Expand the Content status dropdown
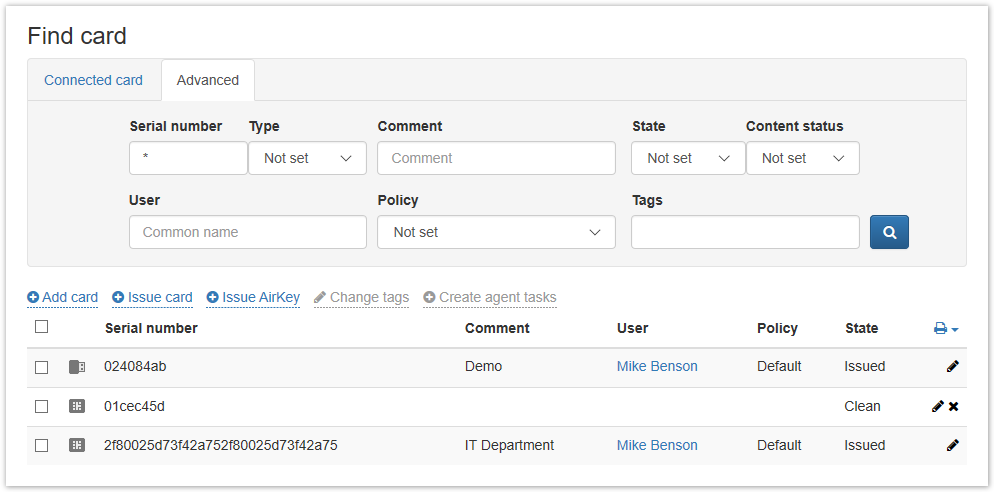994x492 pixels. 802,158
